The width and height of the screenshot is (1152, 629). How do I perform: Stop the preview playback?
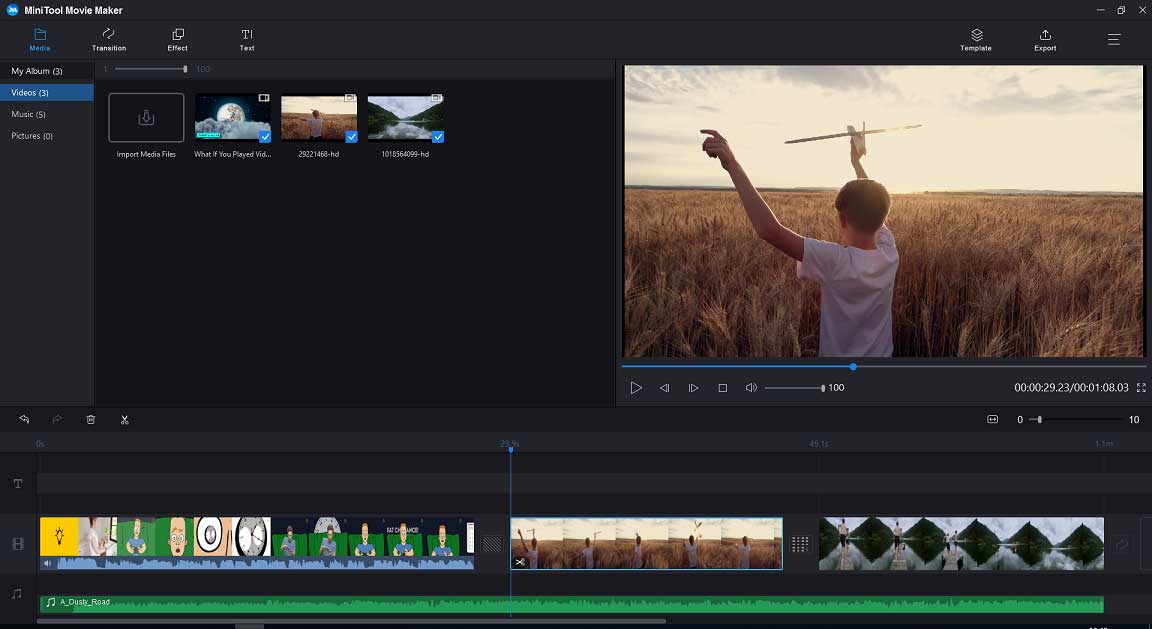pos(722,388)
